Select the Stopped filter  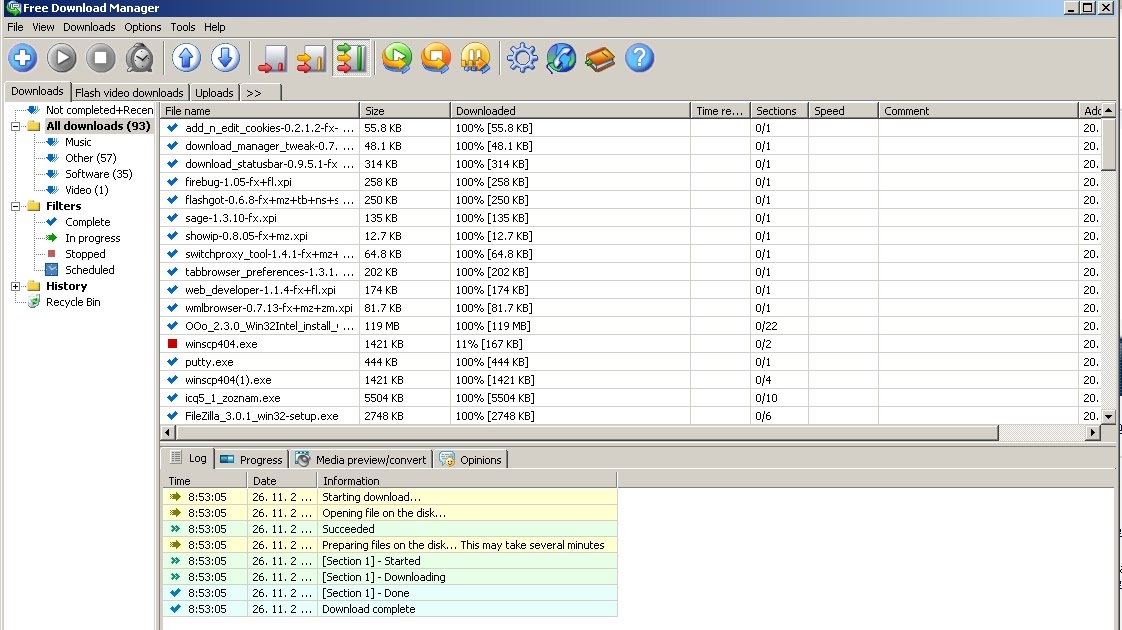click(x=85, y=254)
